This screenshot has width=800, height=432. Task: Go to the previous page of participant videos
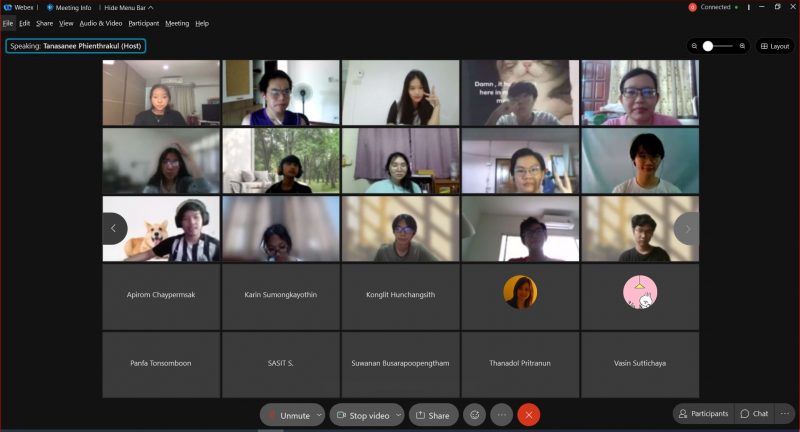(x=113, y=229)
